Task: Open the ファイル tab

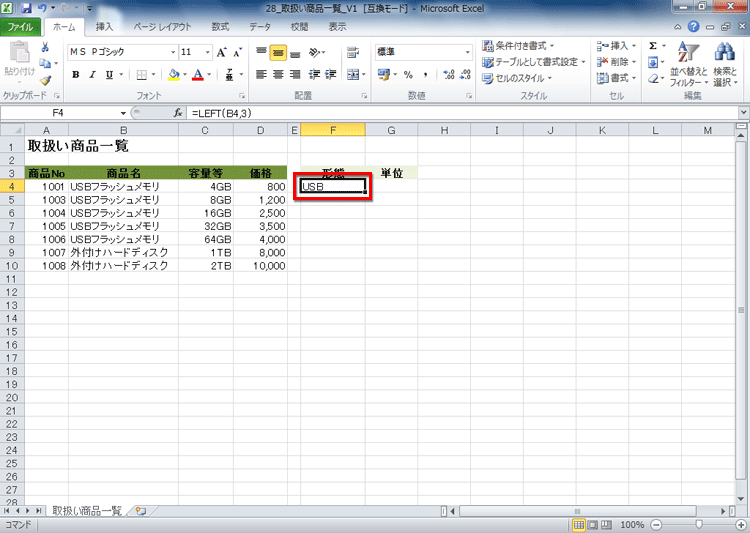Action: [x=20, y=27]
